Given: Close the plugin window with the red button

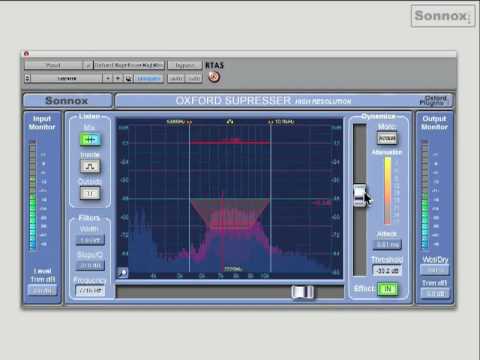Looking at the screenshot, I should [27, 53].
